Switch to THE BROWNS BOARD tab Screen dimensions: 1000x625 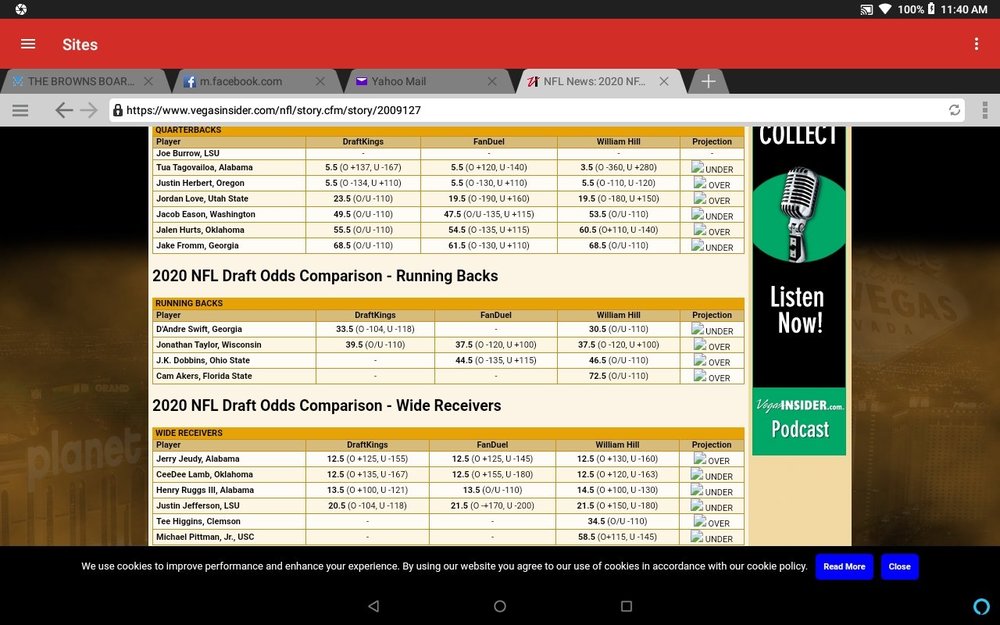[x=81, y=82]
